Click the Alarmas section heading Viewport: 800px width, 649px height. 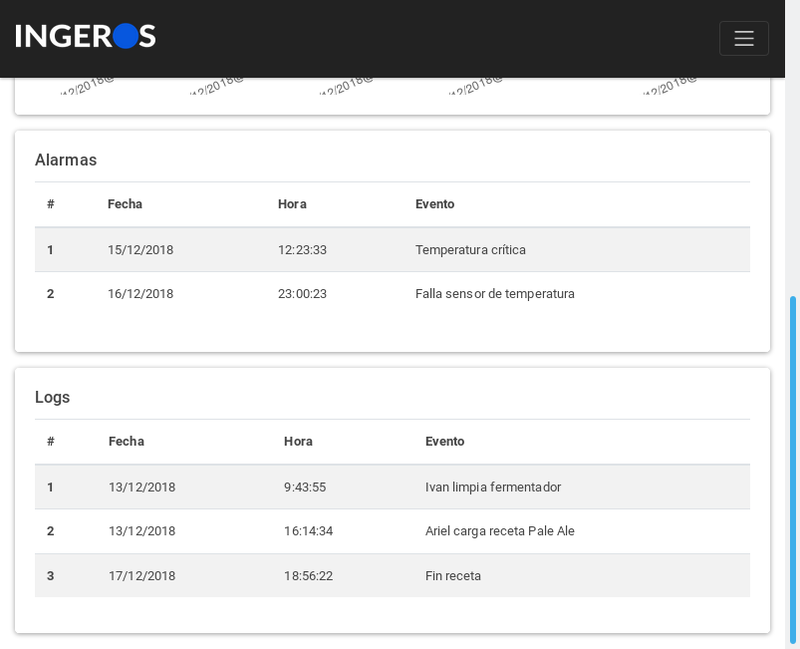[66, 160]
